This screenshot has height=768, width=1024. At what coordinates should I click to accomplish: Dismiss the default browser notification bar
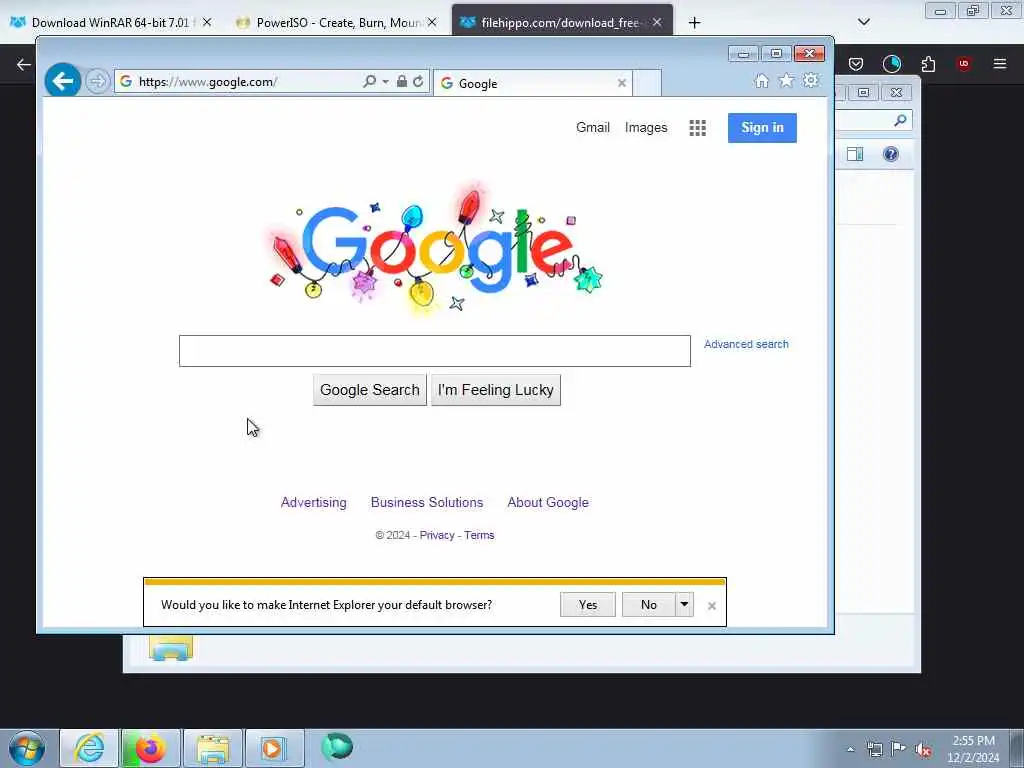712,606
